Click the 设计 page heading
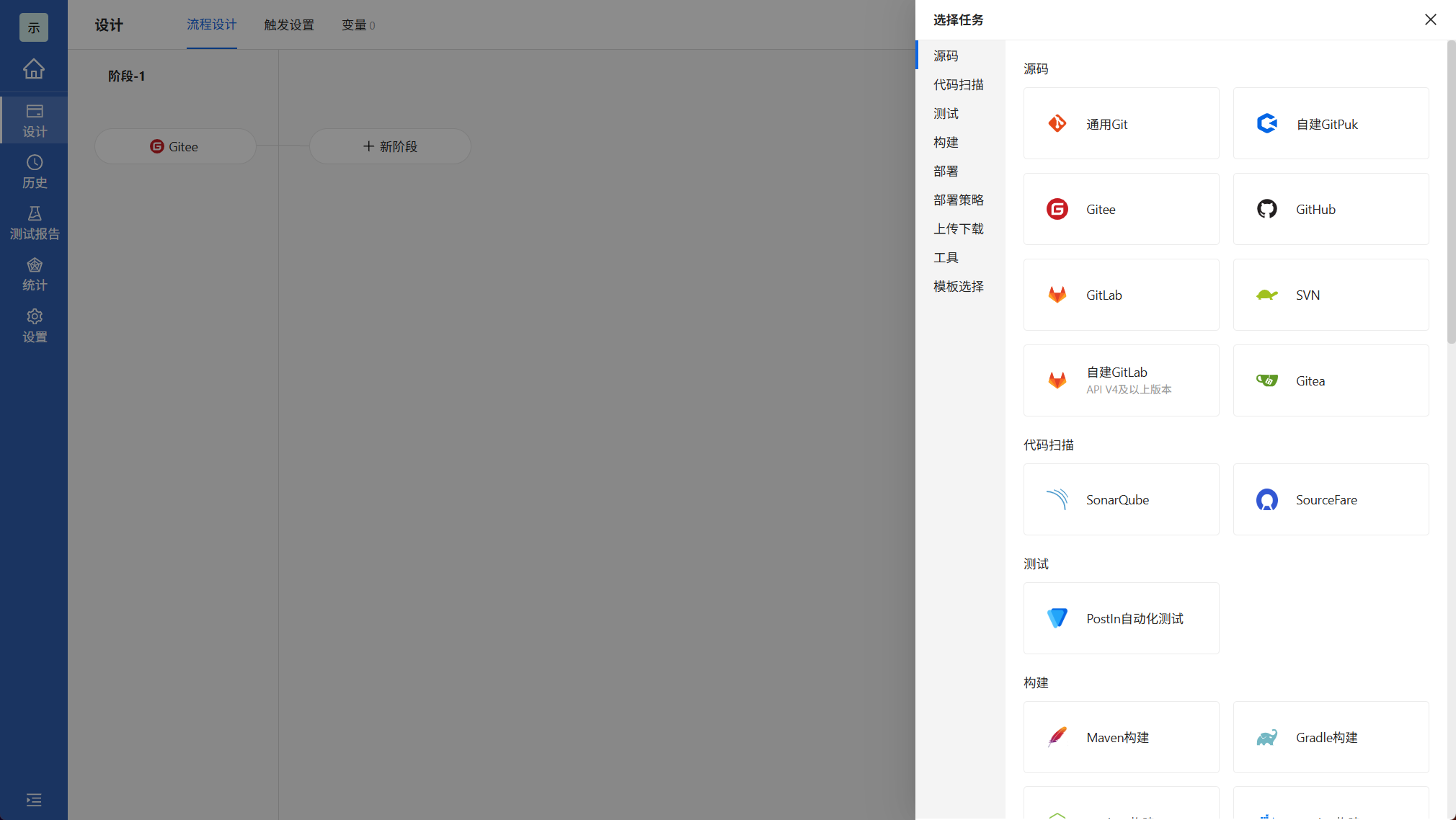The image size is (1456, 820). tap(109, 25)
